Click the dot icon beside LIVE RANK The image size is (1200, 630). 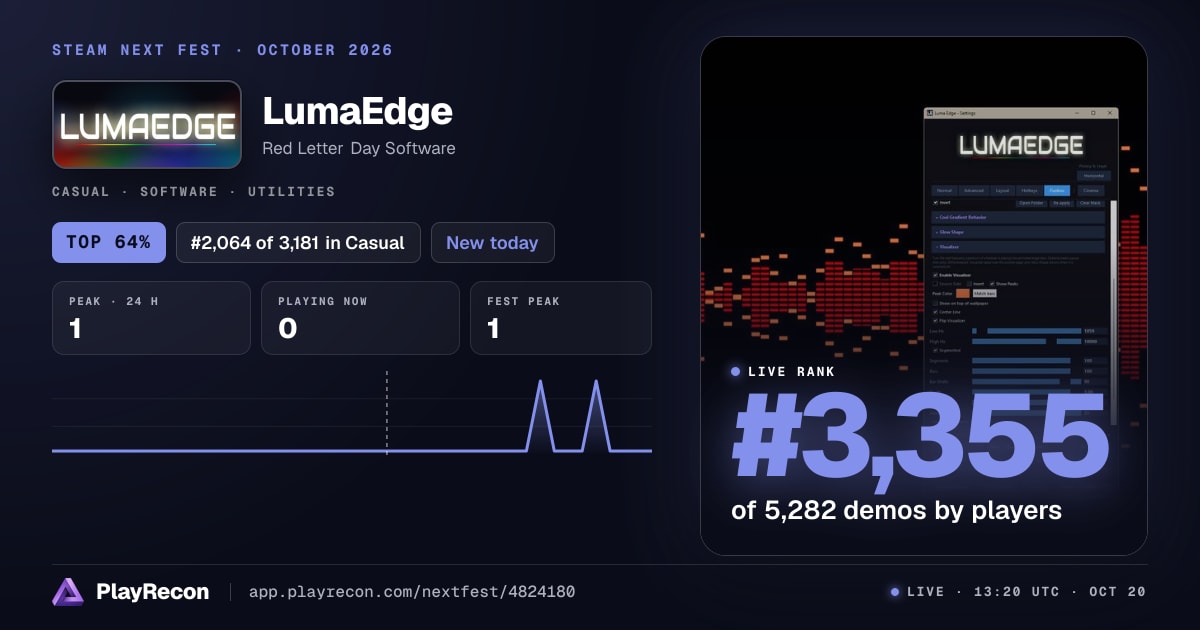736,372
